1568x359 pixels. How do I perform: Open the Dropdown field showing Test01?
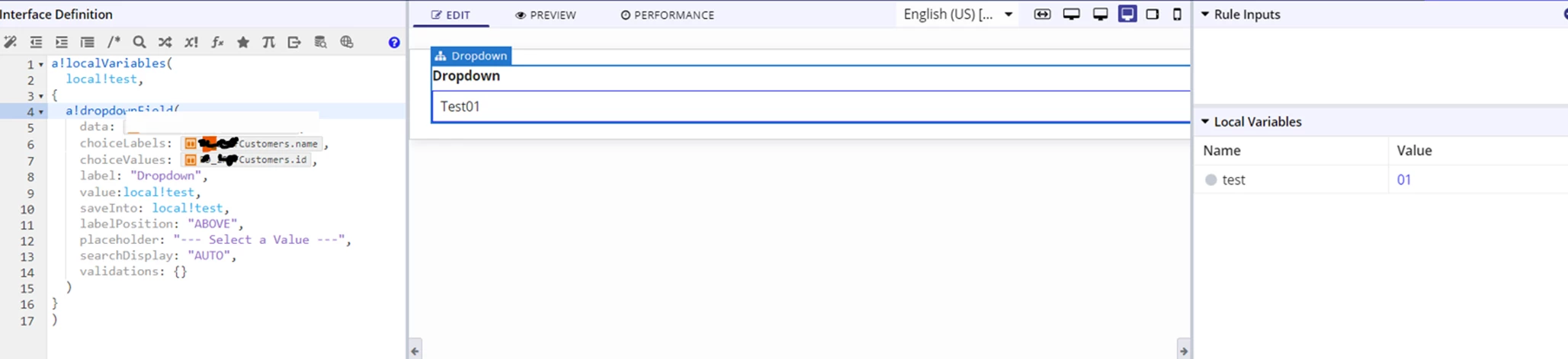point(810,107)
